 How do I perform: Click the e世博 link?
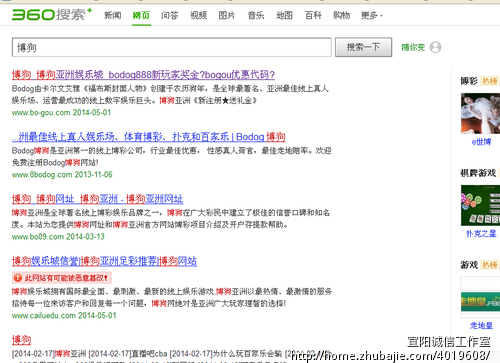(481, 142)
